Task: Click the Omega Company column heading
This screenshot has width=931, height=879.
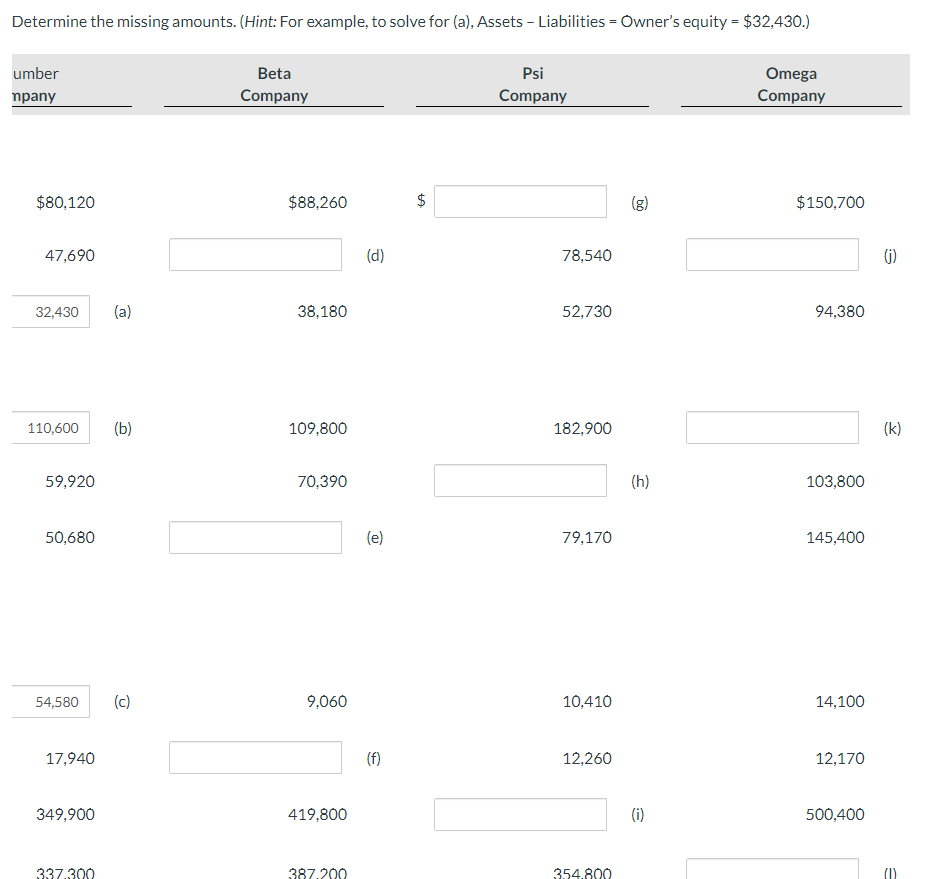Action: pos(791,84)
